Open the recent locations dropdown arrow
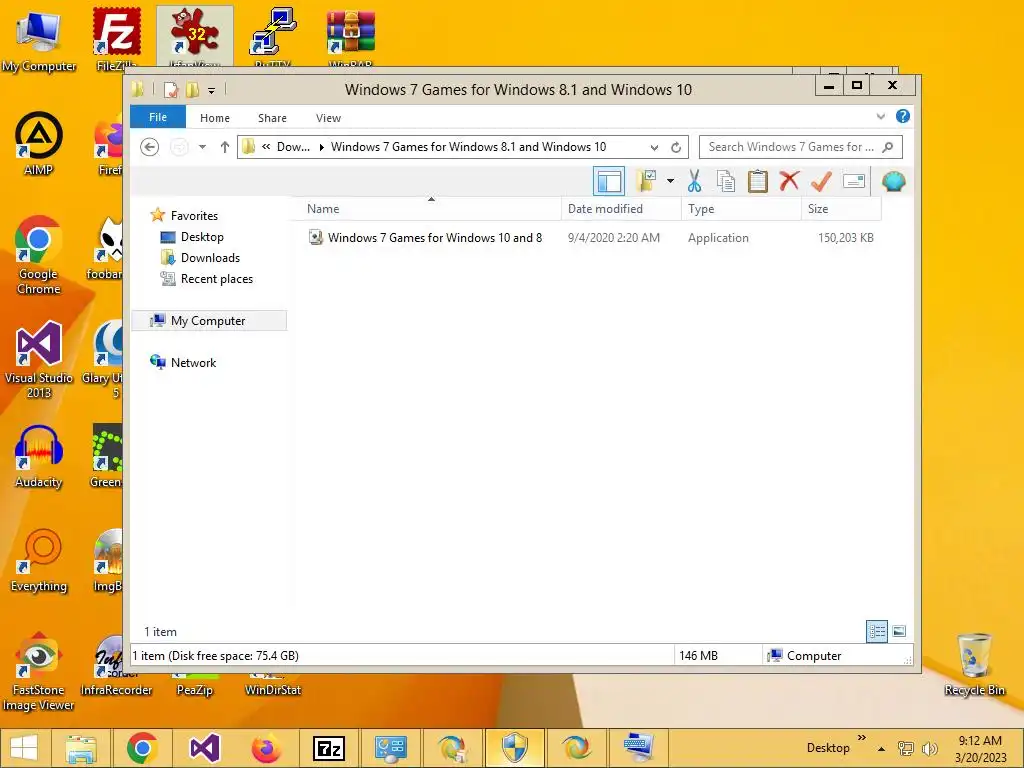Image resolution: width=1024 pixels, height=768 pixels. (202, 147)
